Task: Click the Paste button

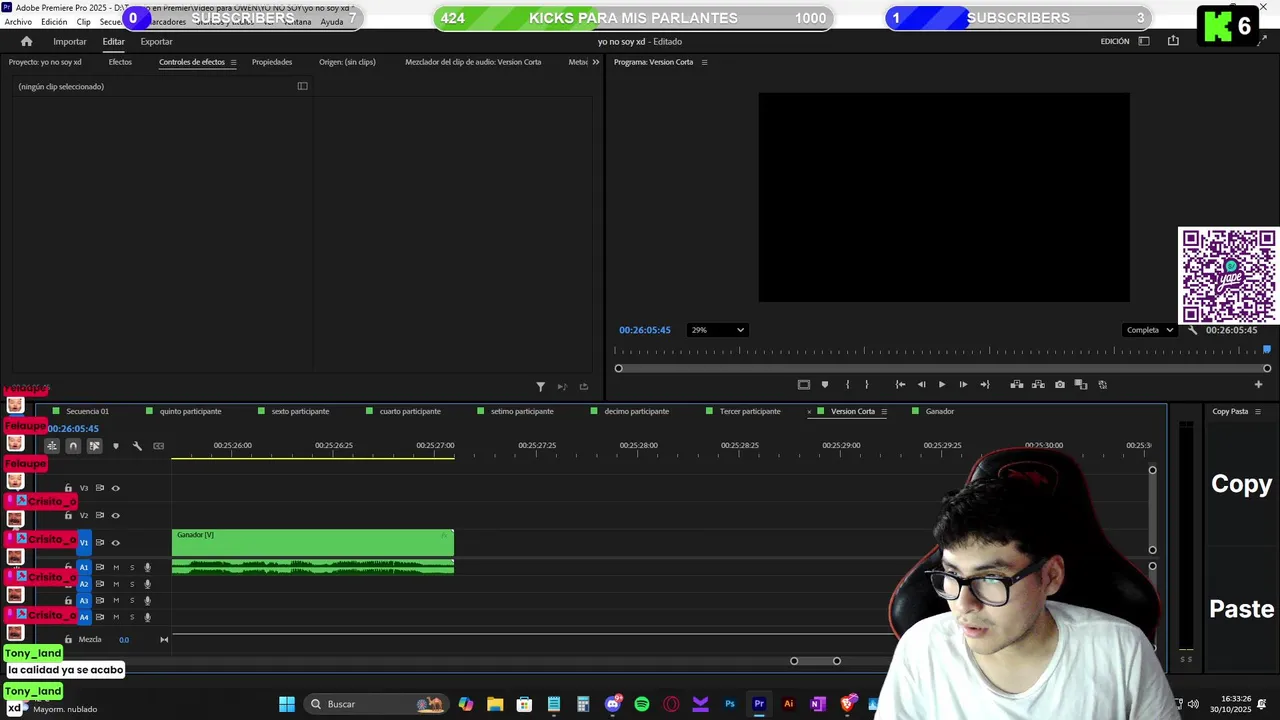Action: [x=1241, y=608]
